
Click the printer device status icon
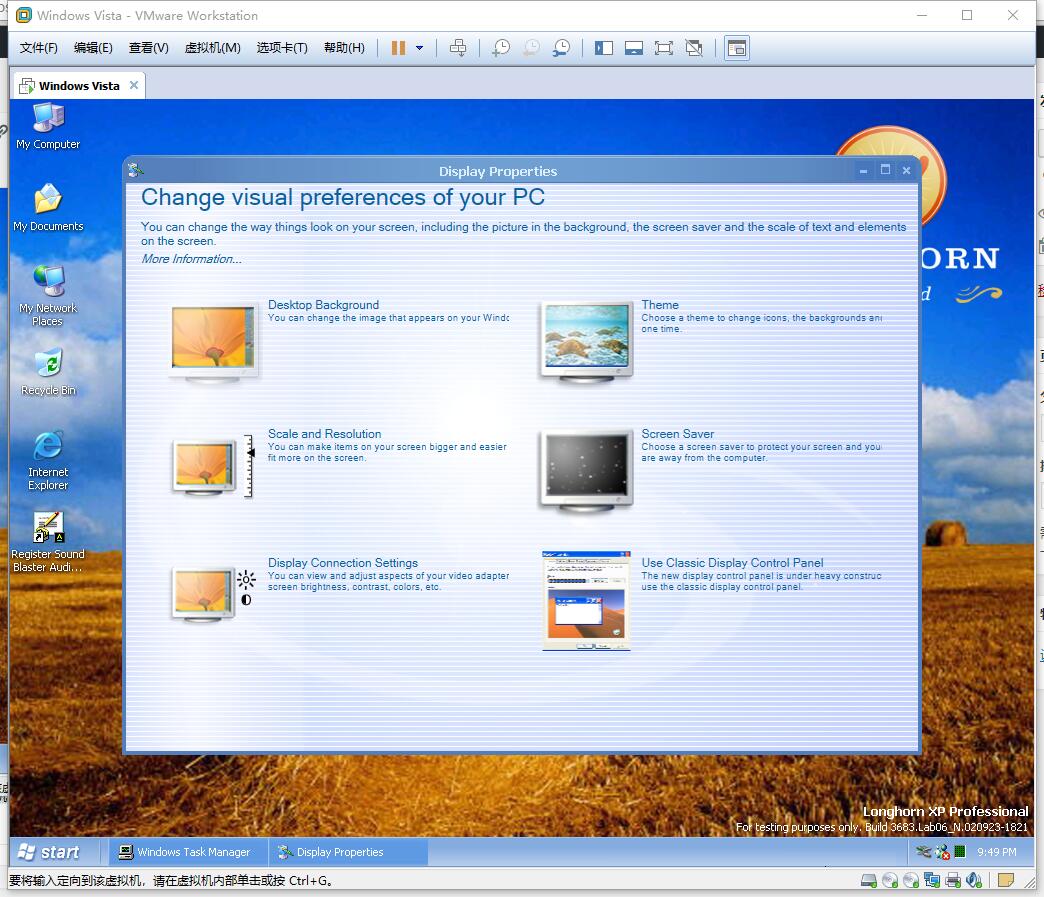coord(953,880)
